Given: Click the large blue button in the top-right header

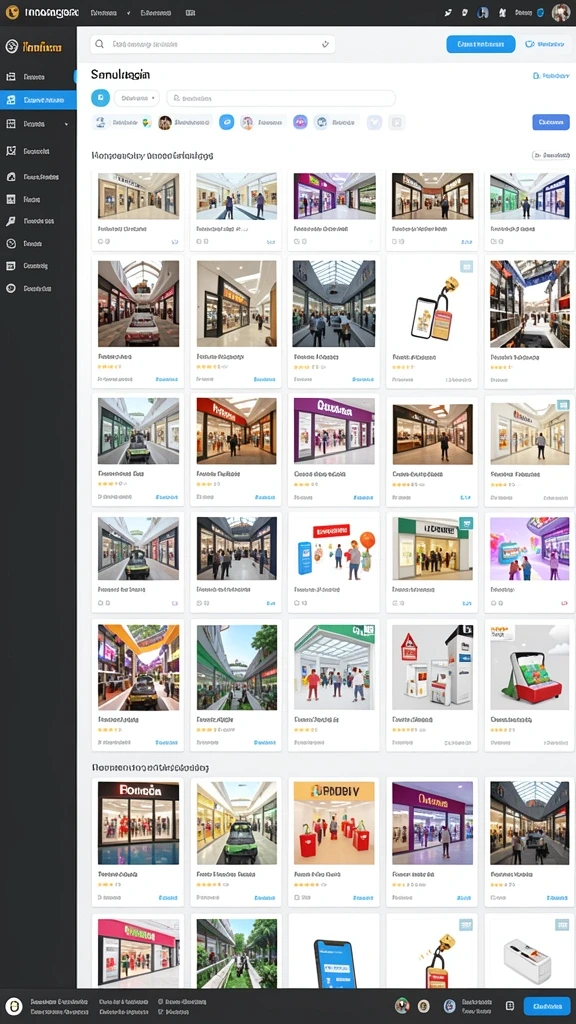Looking at the screenshot, I should [481, 44].
